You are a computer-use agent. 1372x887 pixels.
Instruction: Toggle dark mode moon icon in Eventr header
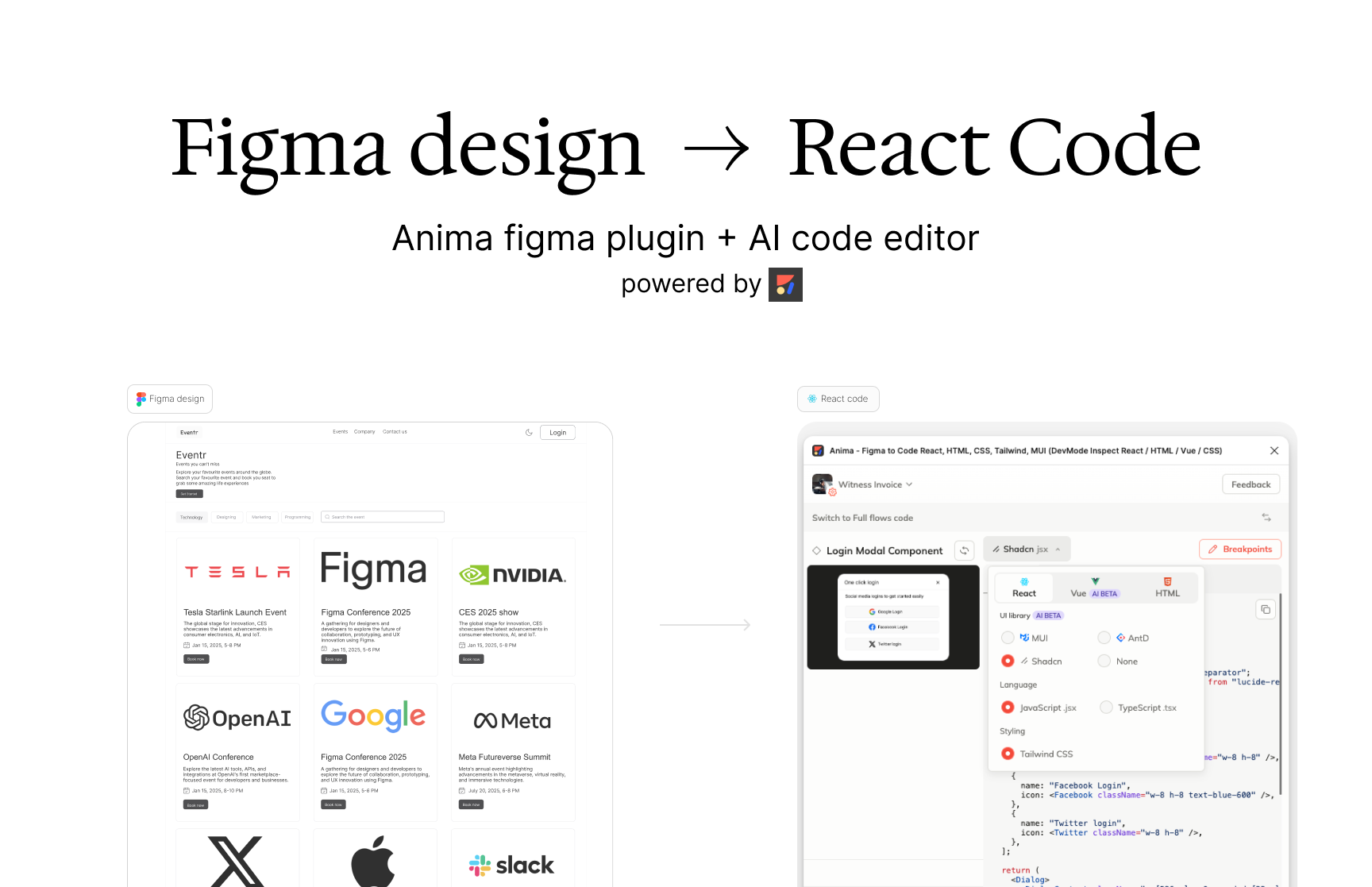click(529, 433)
